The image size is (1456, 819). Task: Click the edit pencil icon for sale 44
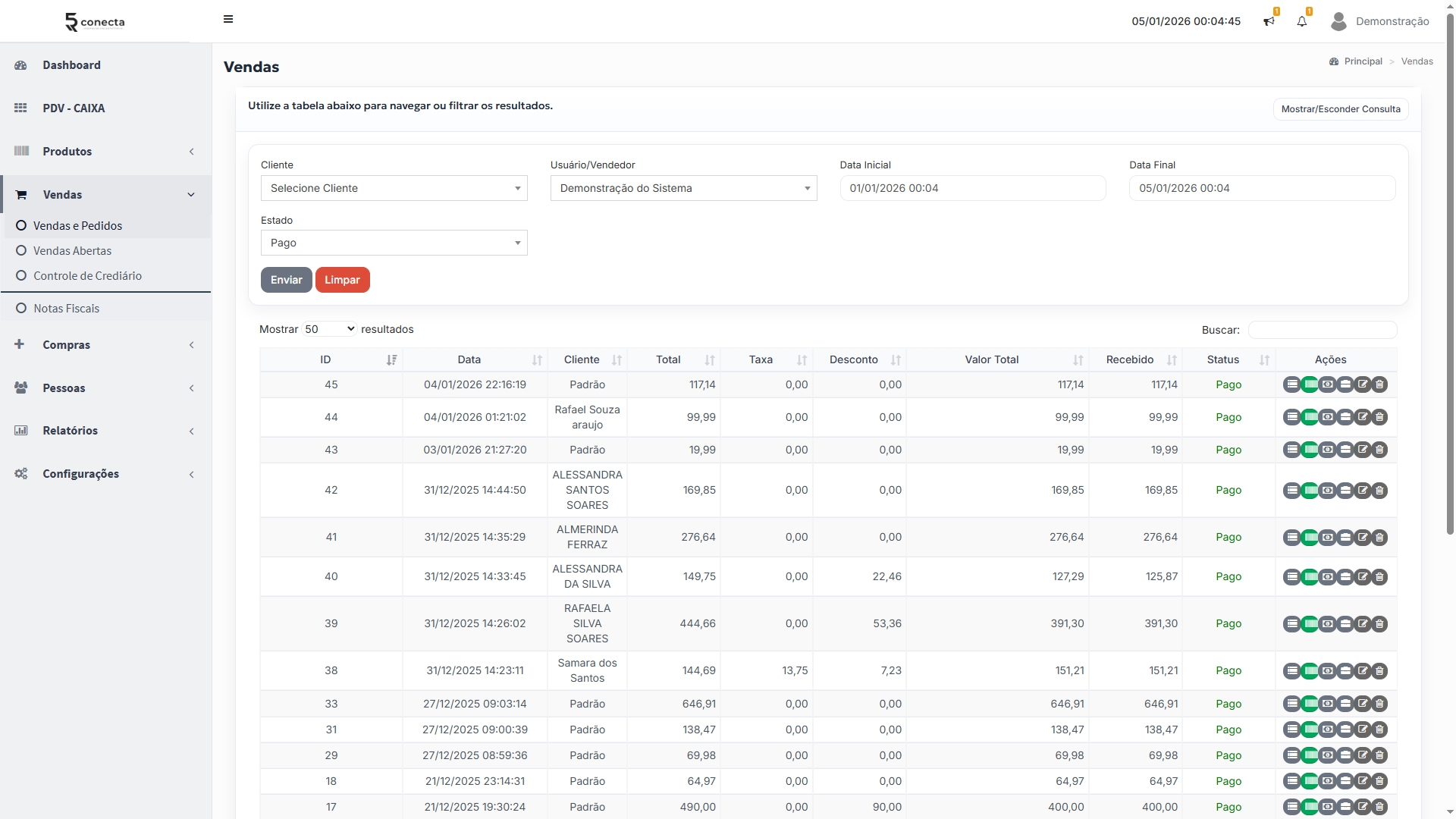click(x=1363, y=417)
